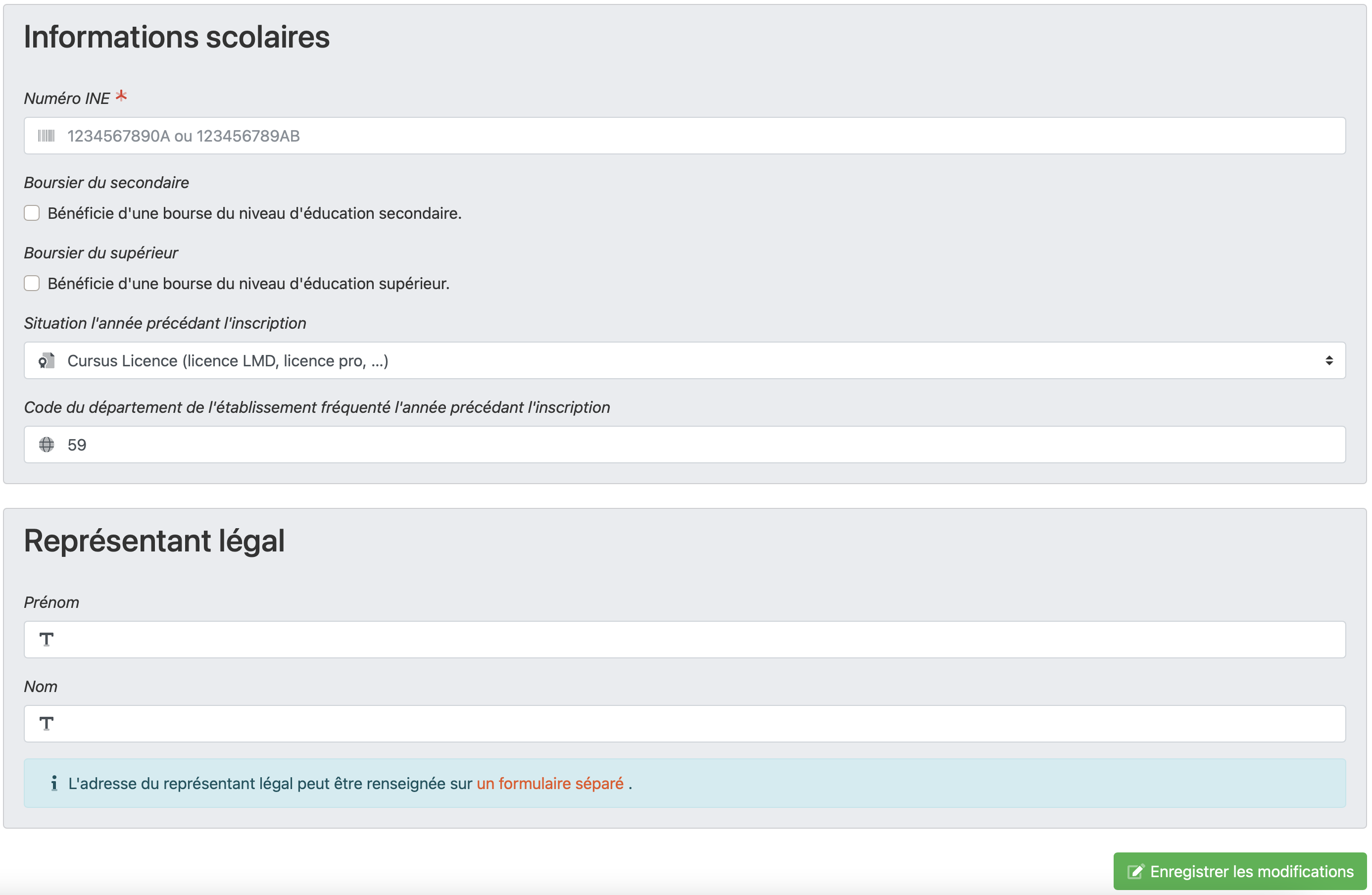Click the T icon inside the Nom field
Screen dimensions: 1372x895
[x=47, y=724]
